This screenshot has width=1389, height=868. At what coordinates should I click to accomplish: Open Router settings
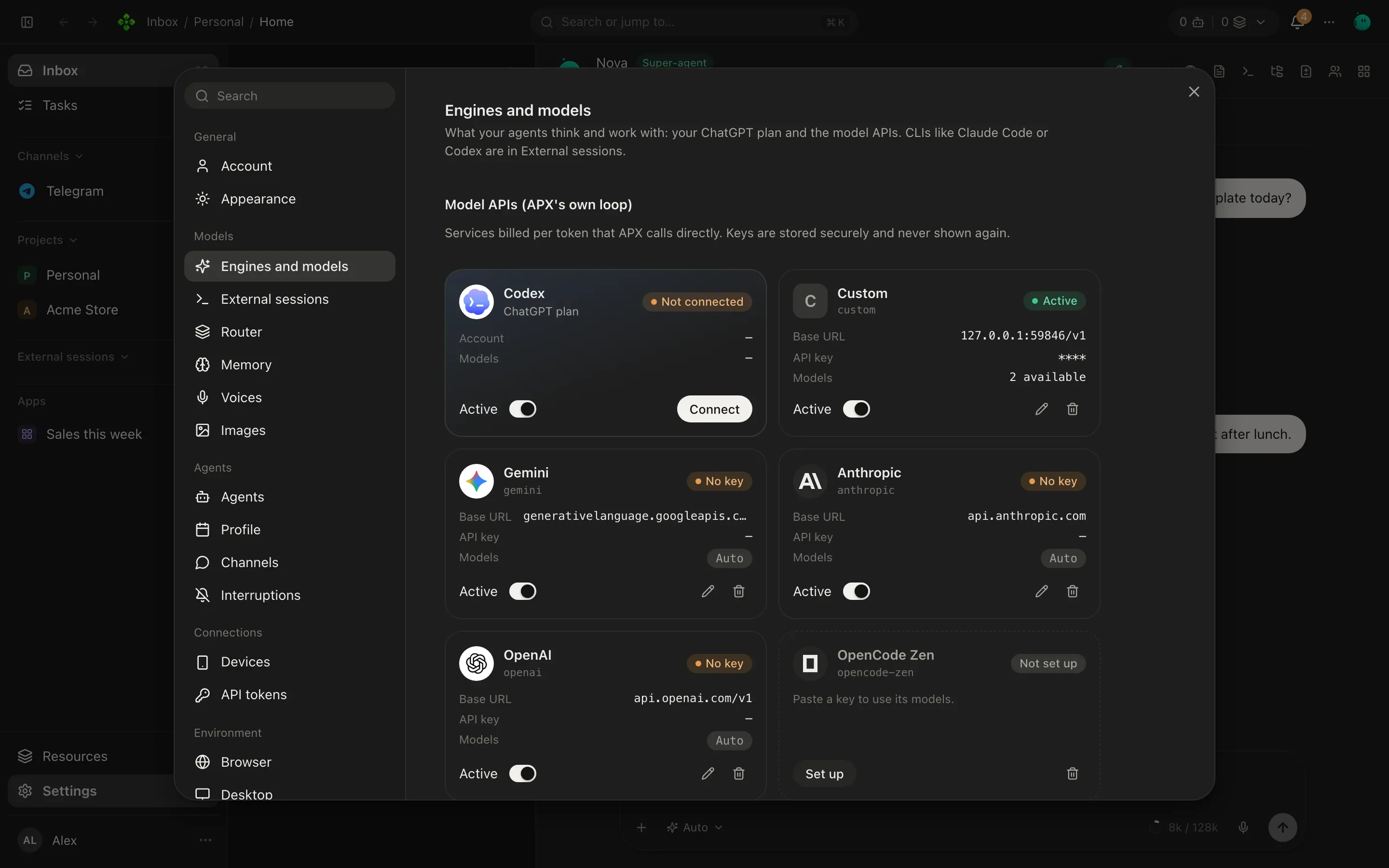(x=289, y=332)
